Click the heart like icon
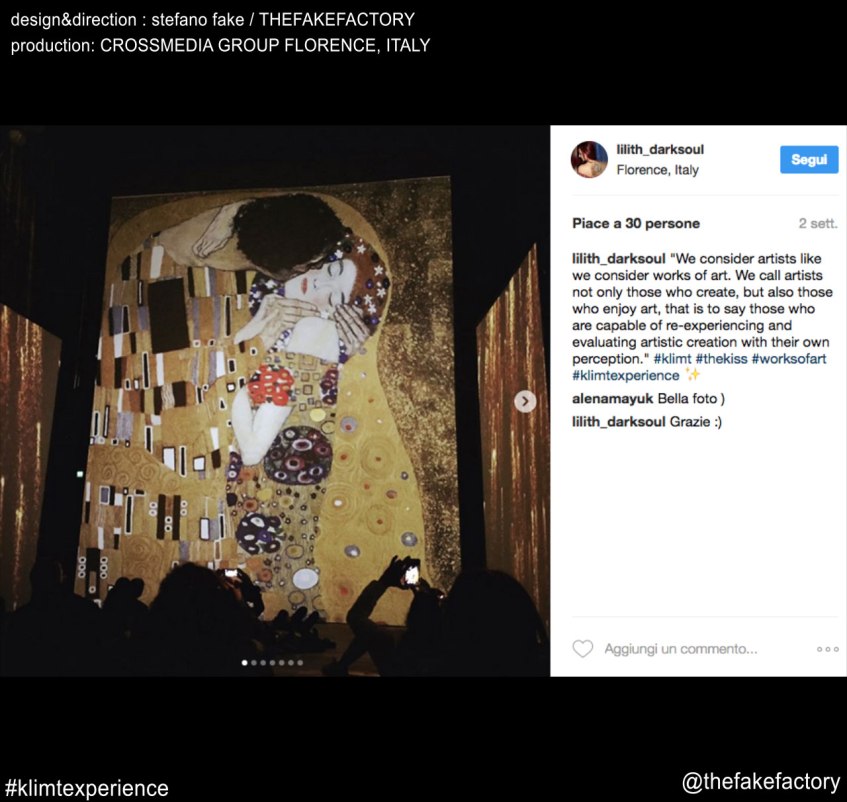Screen dimensions: 847x802 click(x=582, y=649)
